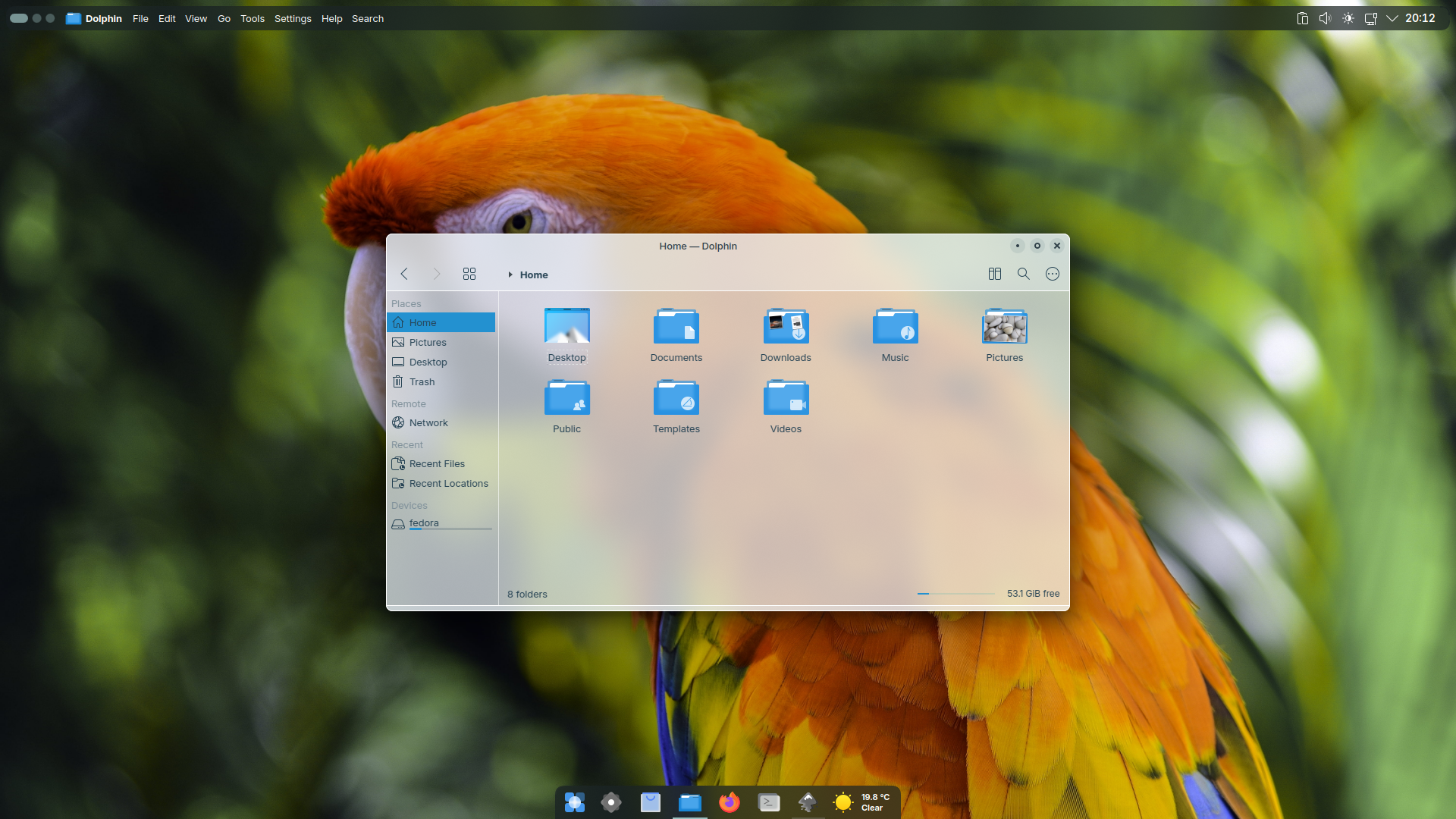Expand hidden system tray icons arrow
Viewport: 1456px width, 819px height.
point(1392,18)
